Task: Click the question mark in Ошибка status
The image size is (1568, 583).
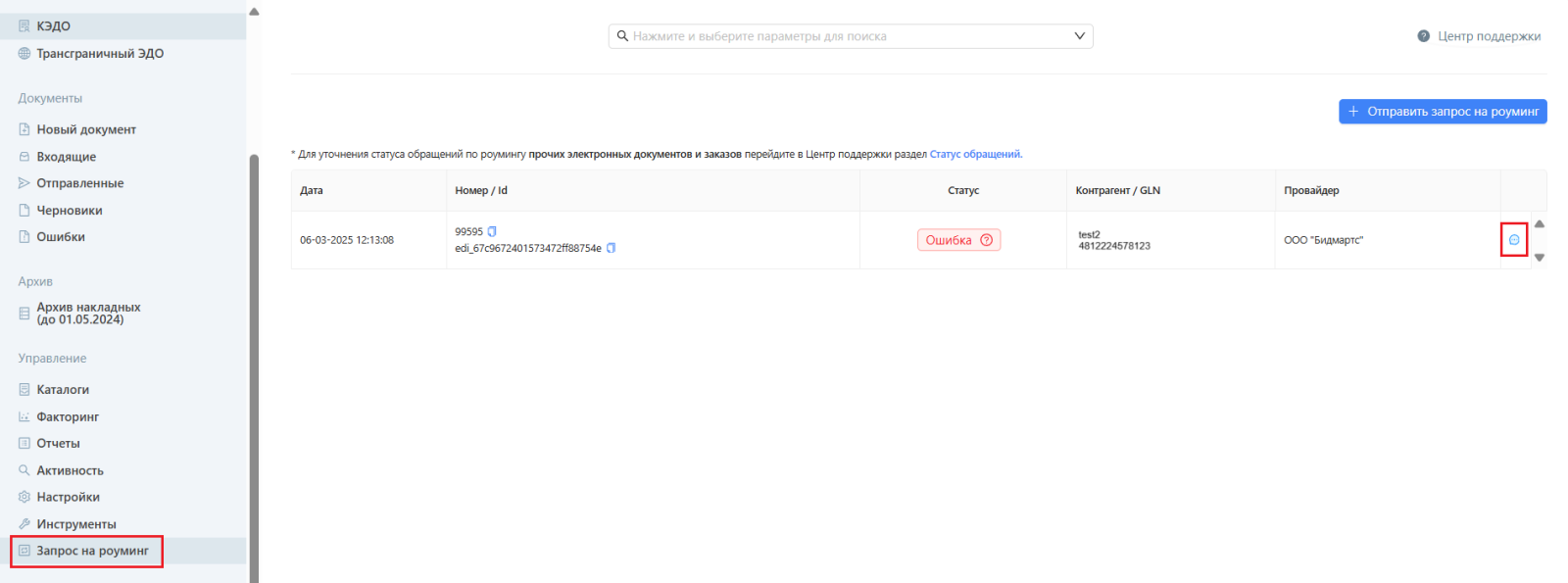Action: (986, 240)
